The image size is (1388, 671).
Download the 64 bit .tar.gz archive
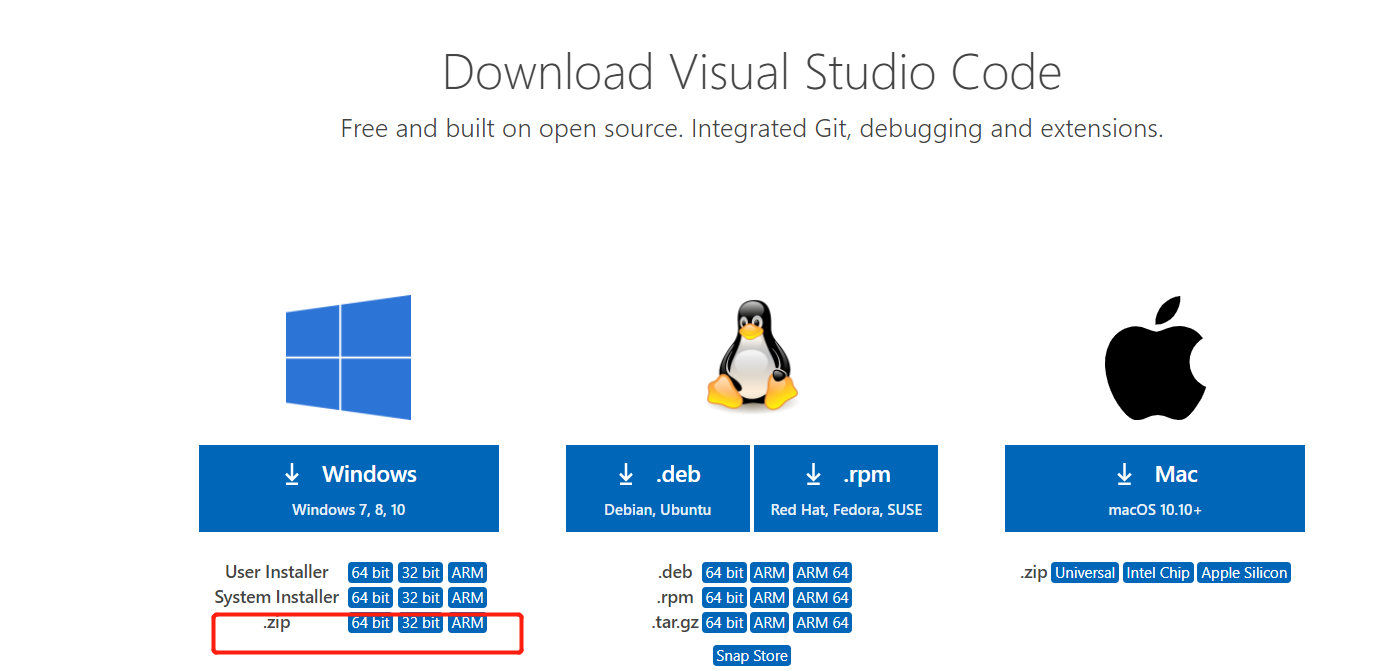pos(724,622)
